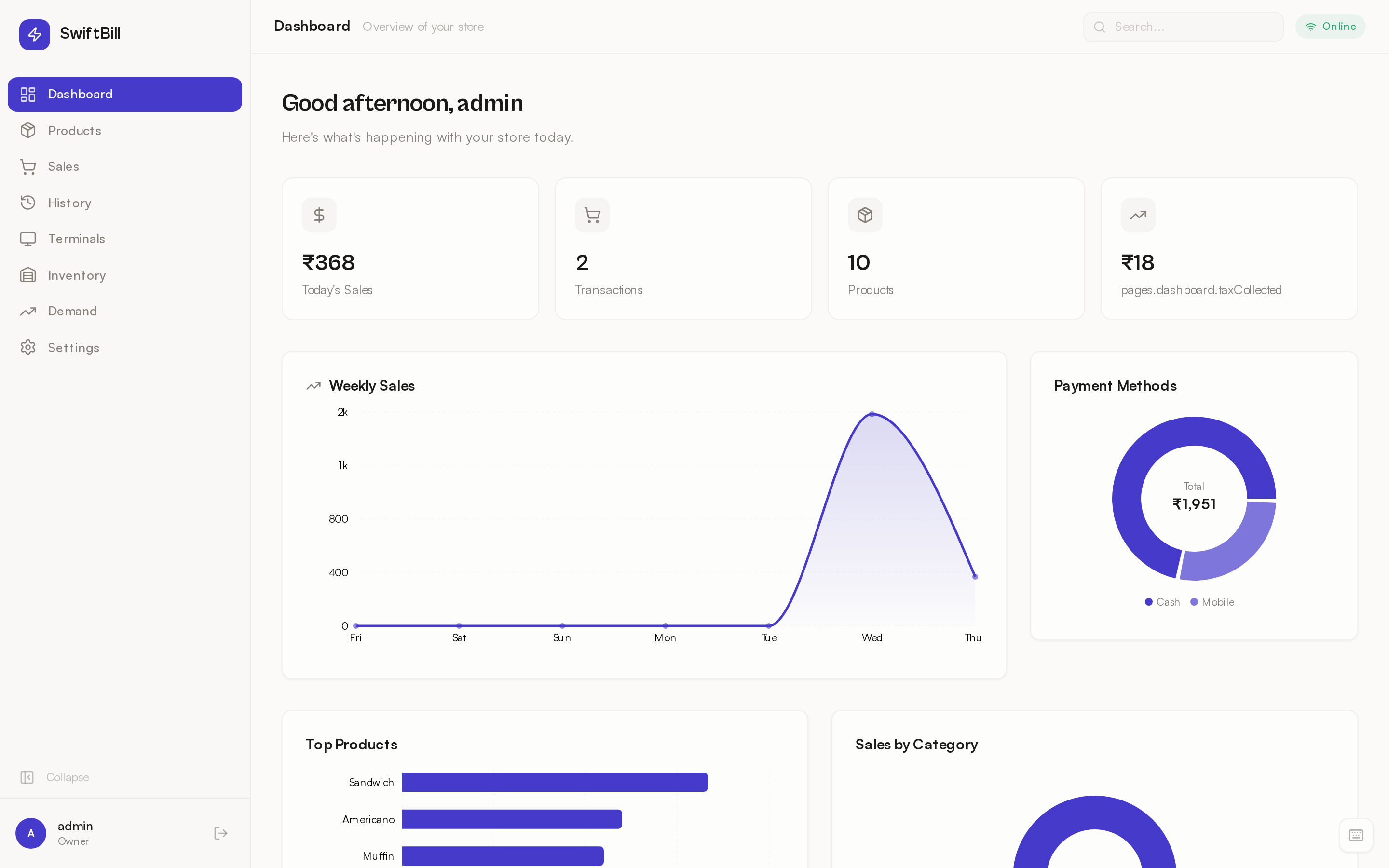Go to Products in the sidebar
The height and width of the screenshot is (868, 1389).
(124, 131)
